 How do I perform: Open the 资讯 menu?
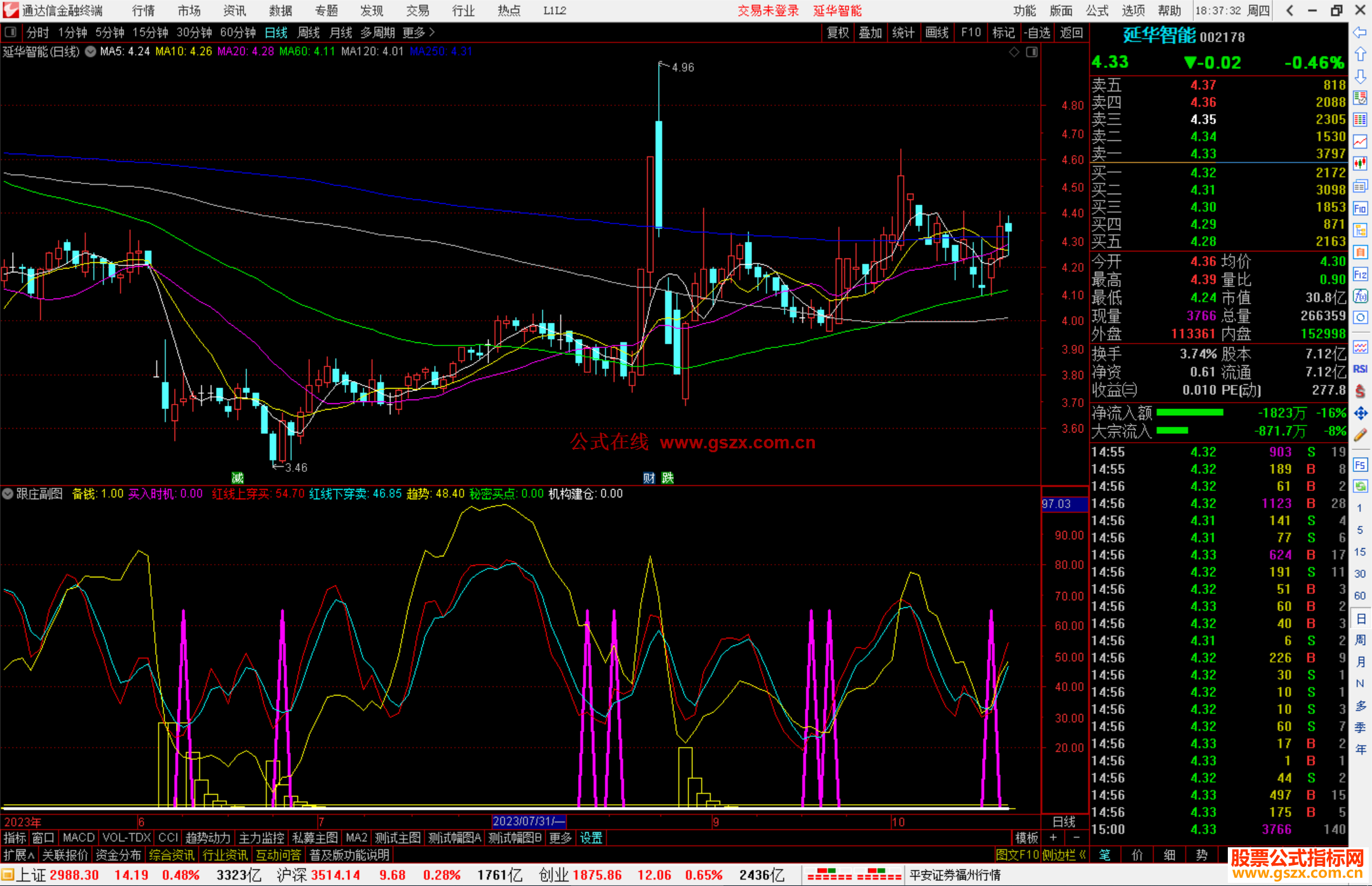point(234,11)
